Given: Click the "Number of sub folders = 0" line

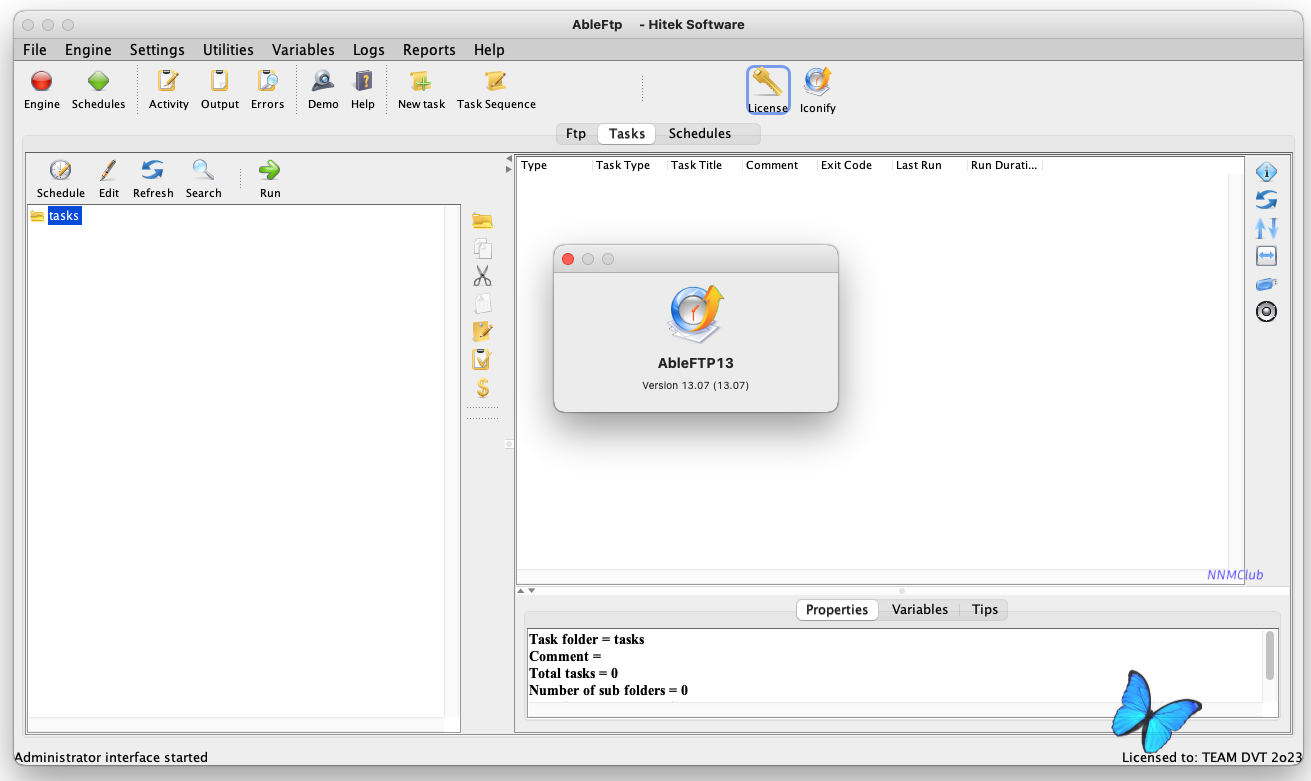Looking at the screenshot, I should coord(608,690).
